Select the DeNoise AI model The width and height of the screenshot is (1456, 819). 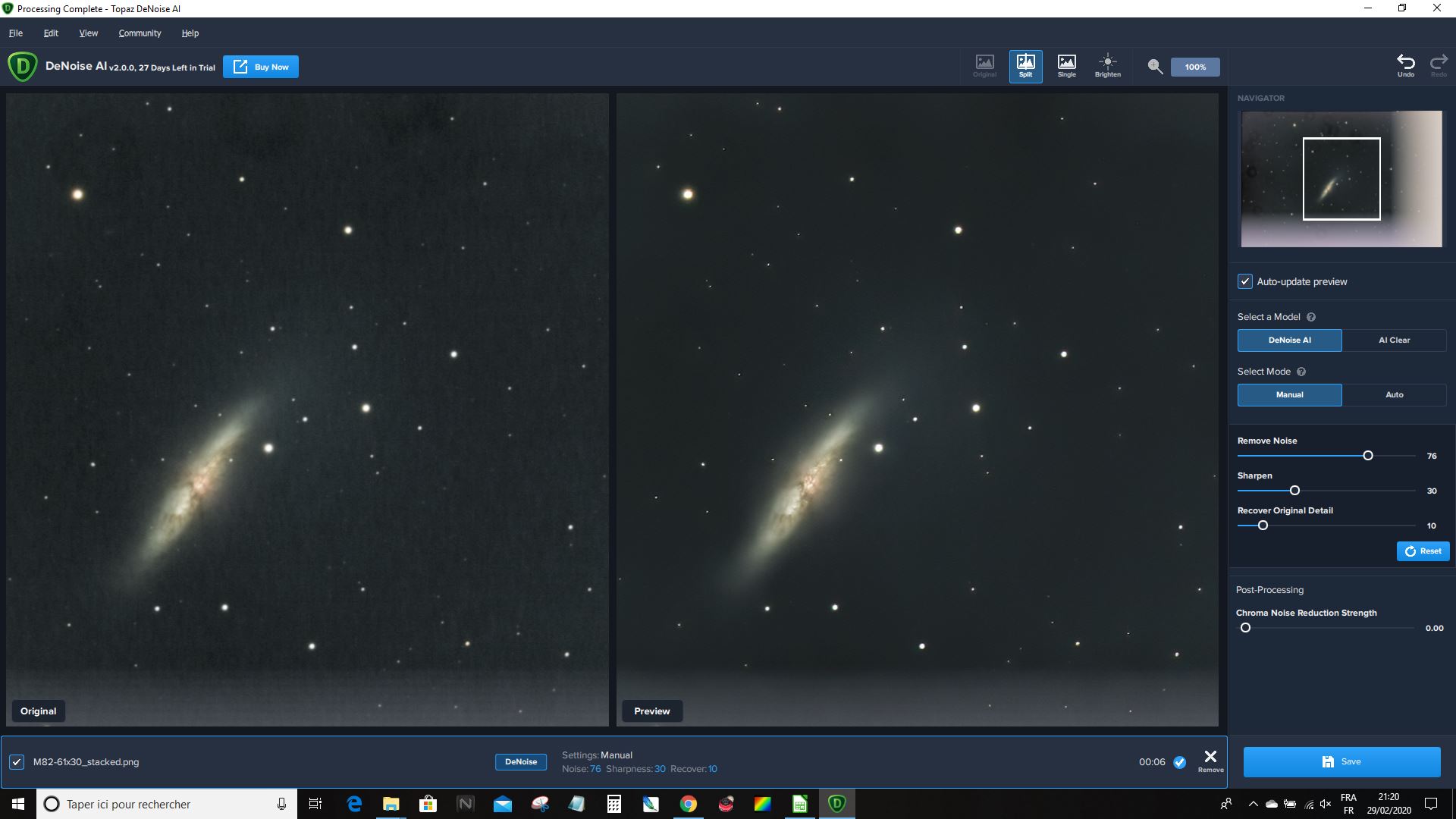1289,340
